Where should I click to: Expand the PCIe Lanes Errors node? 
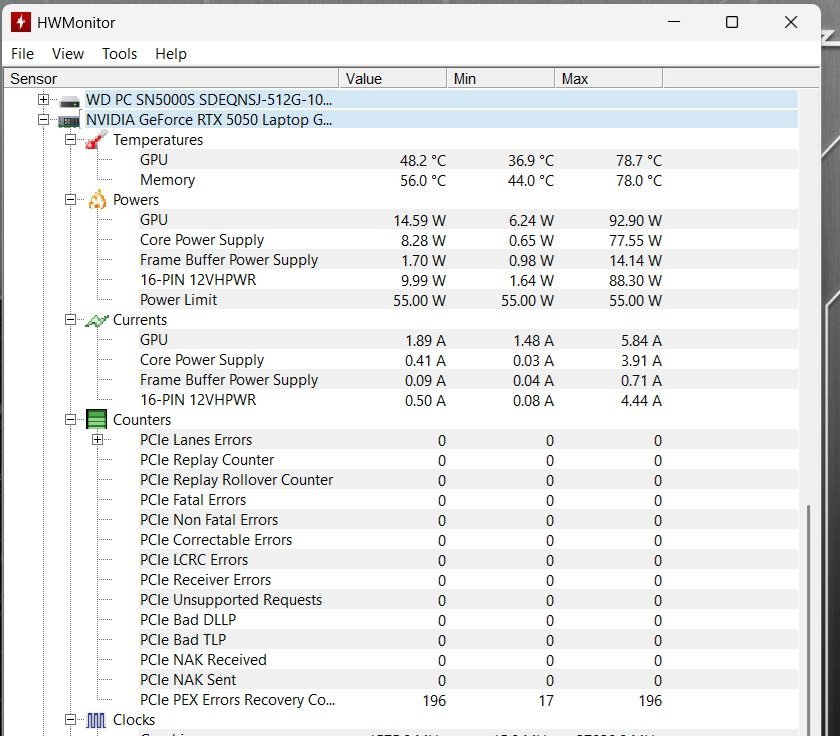(x=97, y=440)
